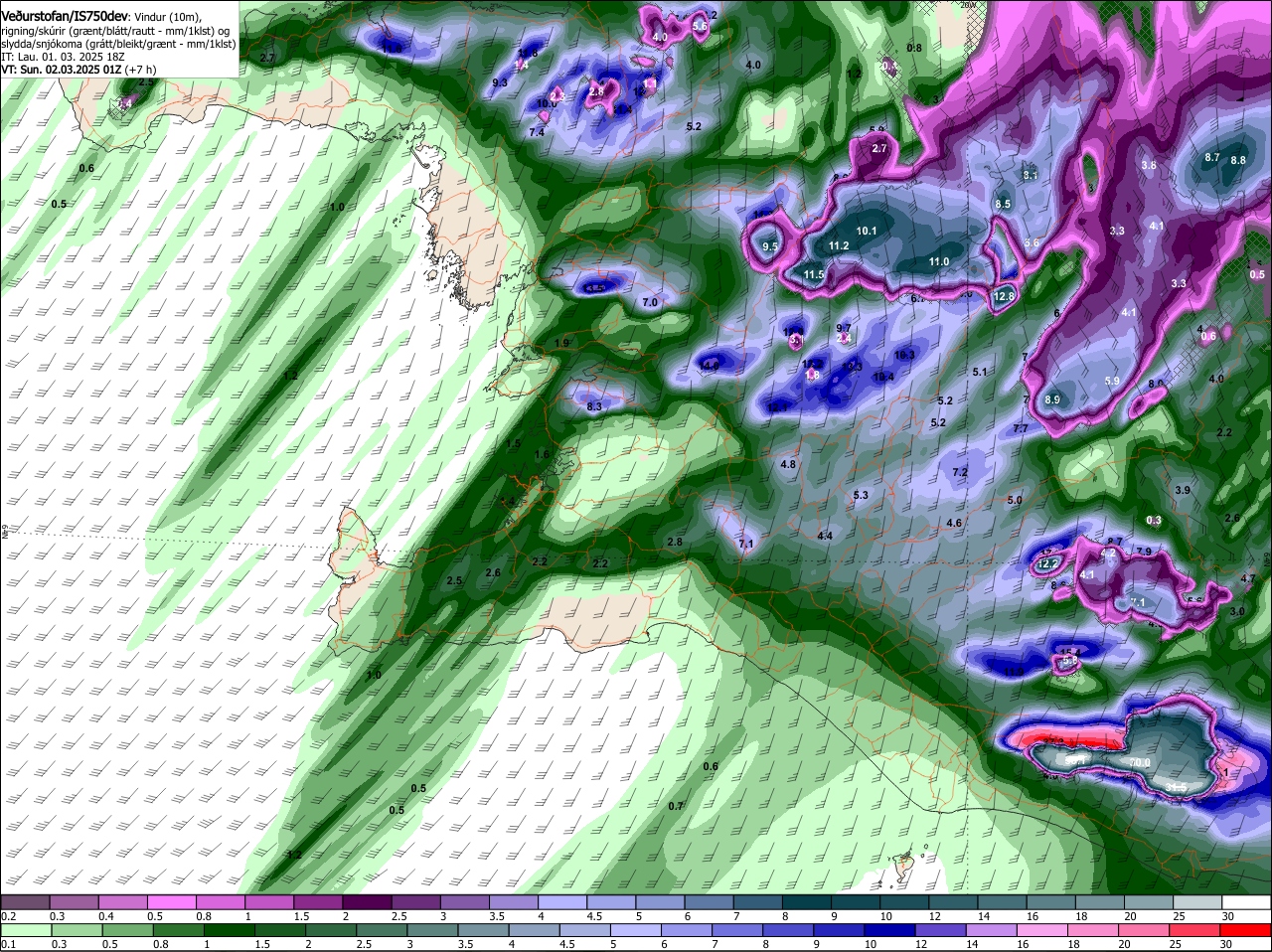Click the 10.4 map value

click(883, 377)
